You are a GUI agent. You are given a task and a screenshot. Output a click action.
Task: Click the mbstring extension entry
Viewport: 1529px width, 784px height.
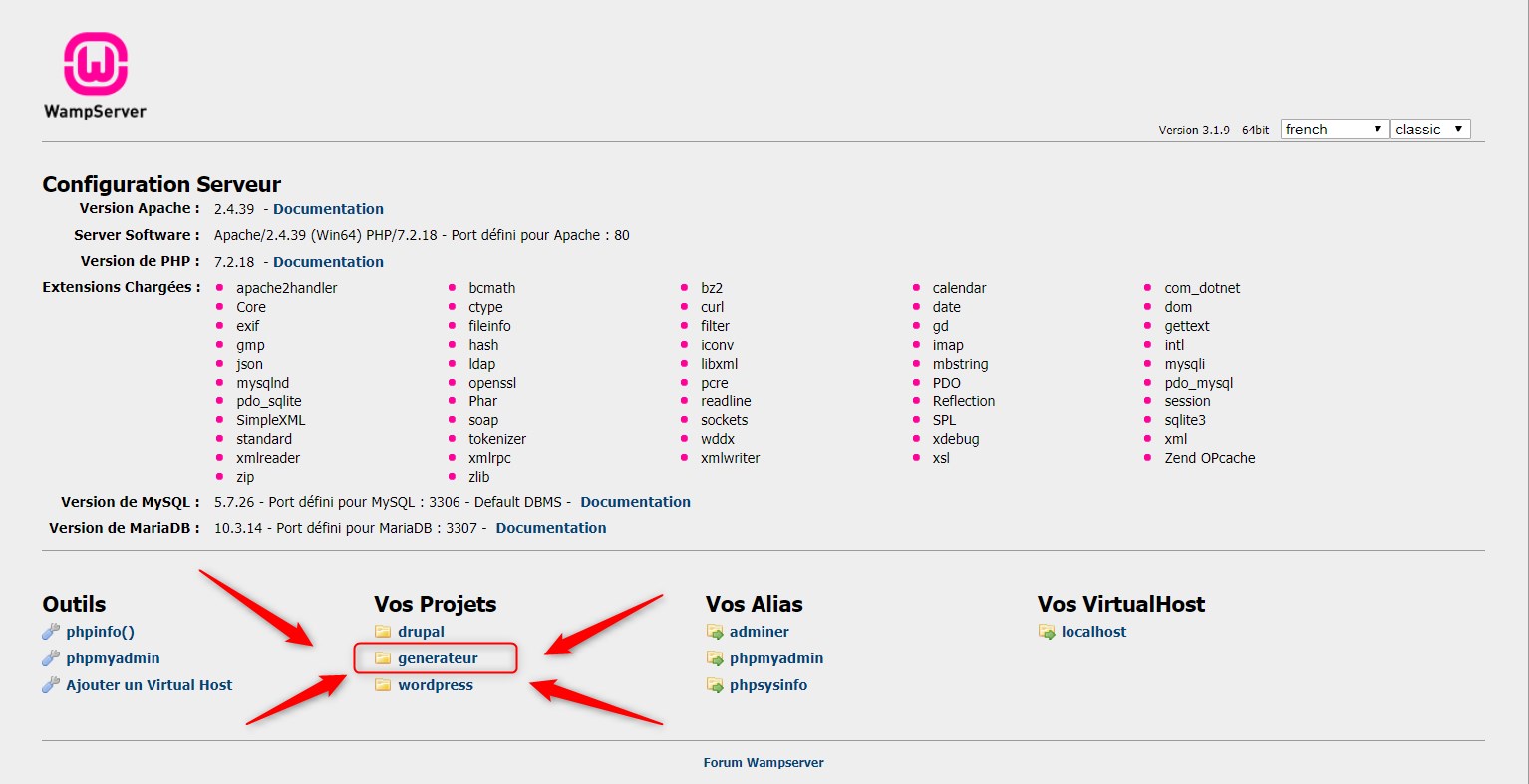(961, 364)
